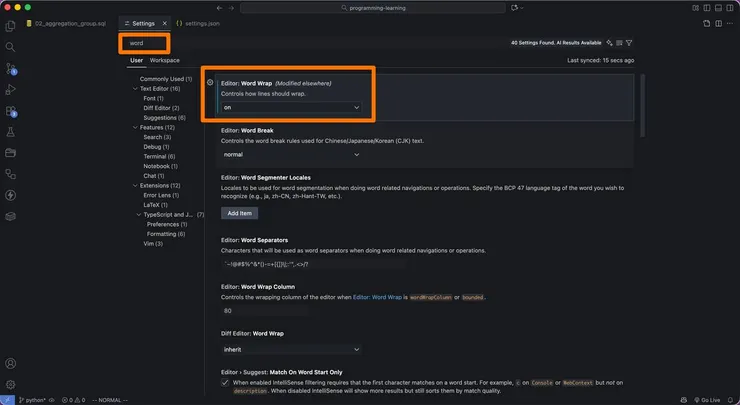
Task: Collapse the Text Editor tree section
Action: click(135, 89)
